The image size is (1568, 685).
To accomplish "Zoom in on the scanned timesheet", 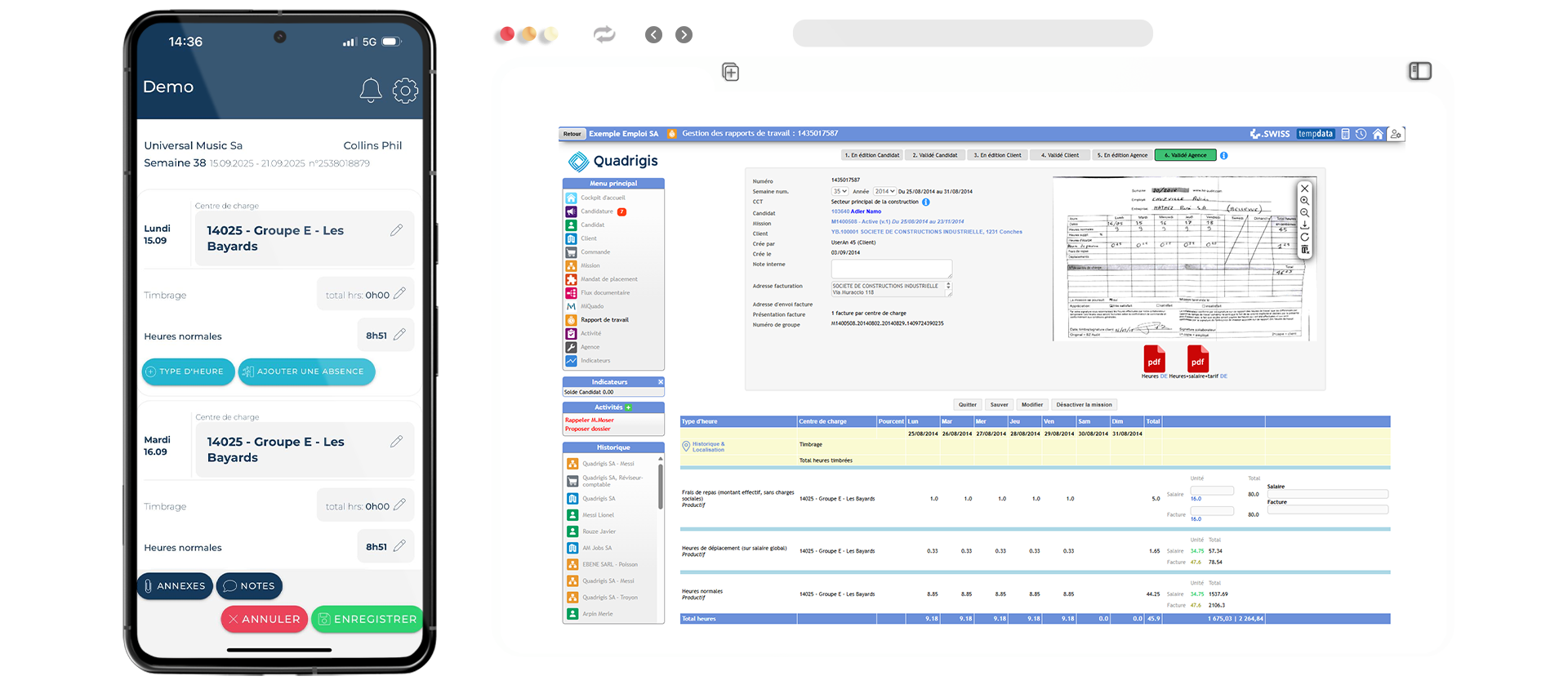I will (x=1304, y=201).
